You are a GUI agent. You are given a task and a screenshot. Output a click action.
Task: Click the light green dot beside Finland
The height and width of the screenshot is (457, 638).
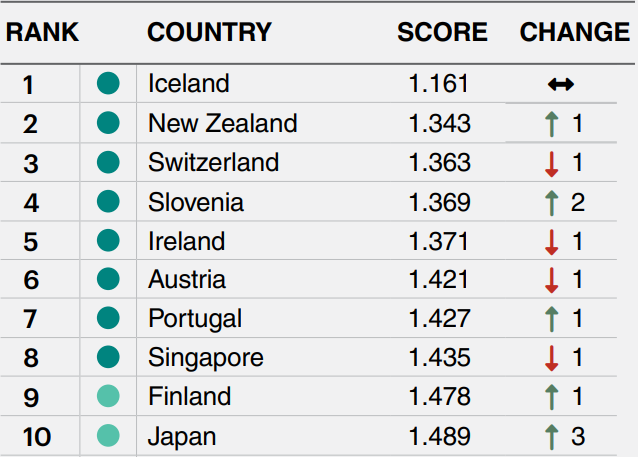[108, 396]
